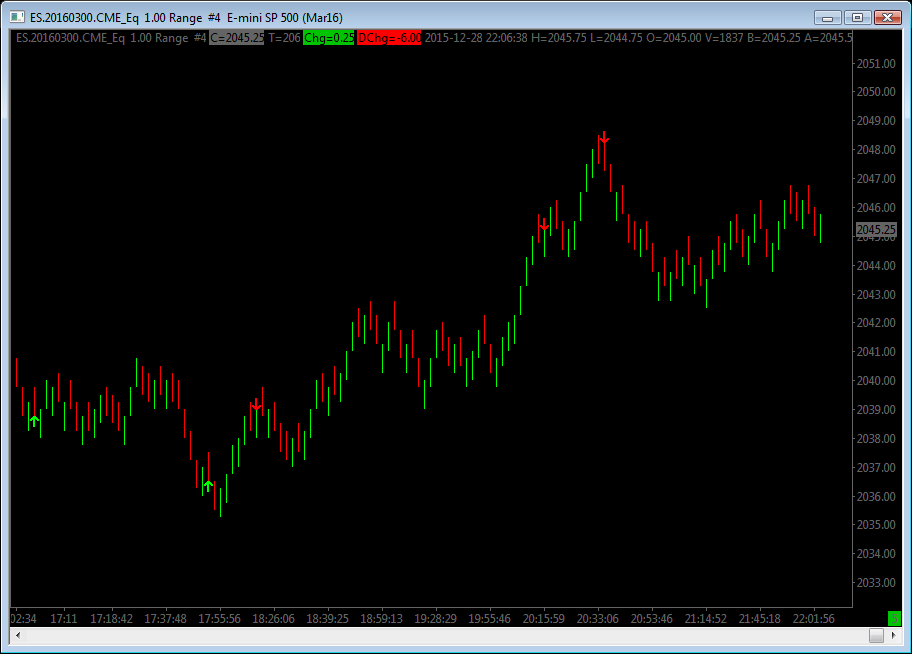Click the red down arrow signal near 18:26:06
This screenshot has height=654, width=912.
(256, 404)
